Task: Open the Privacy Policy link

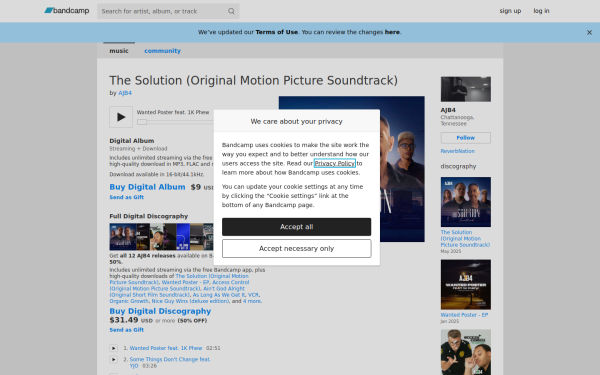Action: pyautogui.click(x=335, y=163)
